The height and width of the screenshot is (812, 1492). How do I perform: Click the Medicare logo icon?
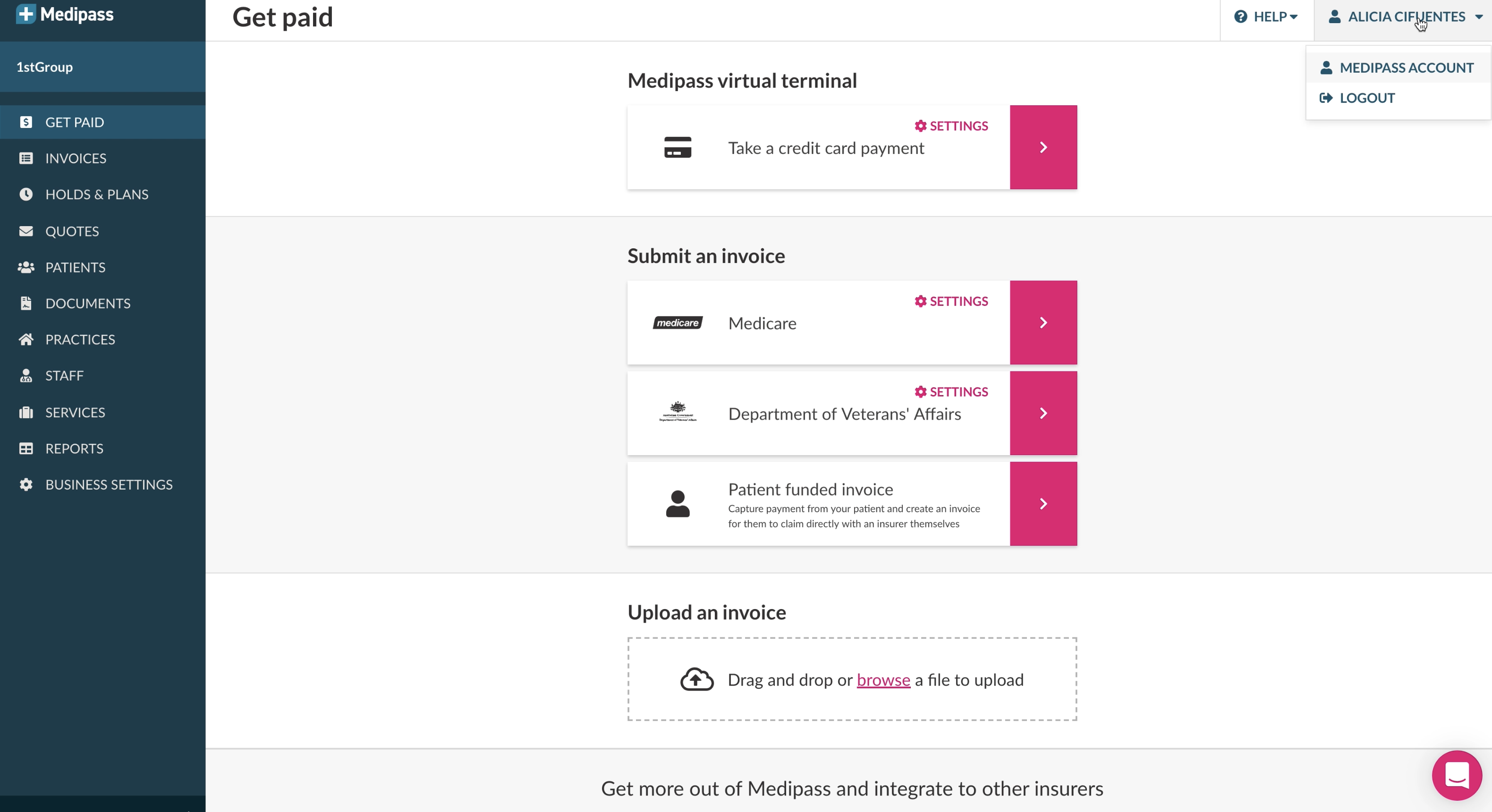677,322
